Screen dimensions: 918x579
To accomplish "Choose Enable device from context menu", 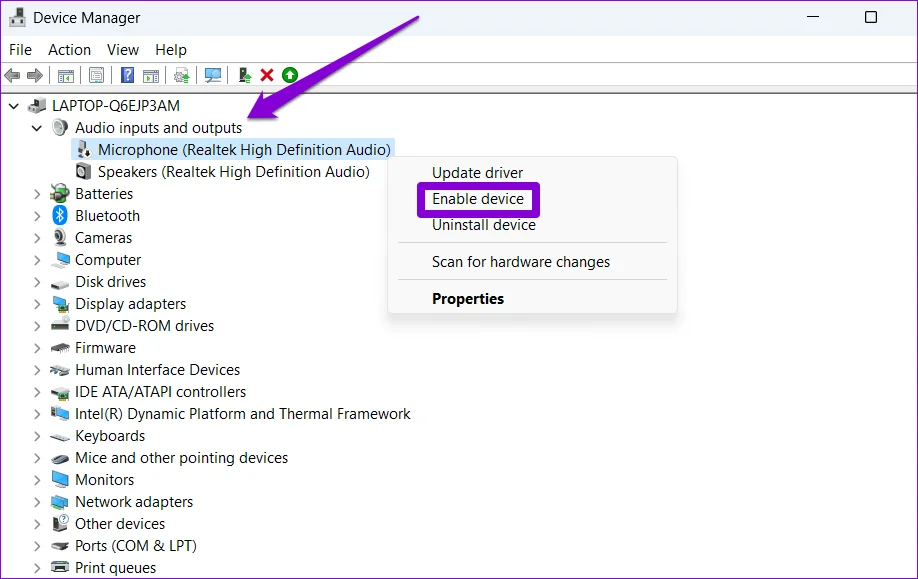I will (x=478, y=199).
